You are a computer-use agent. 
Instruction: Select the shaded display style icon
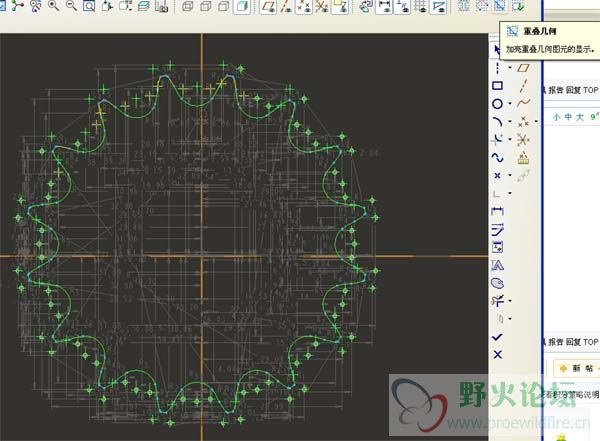click(242, 6)
